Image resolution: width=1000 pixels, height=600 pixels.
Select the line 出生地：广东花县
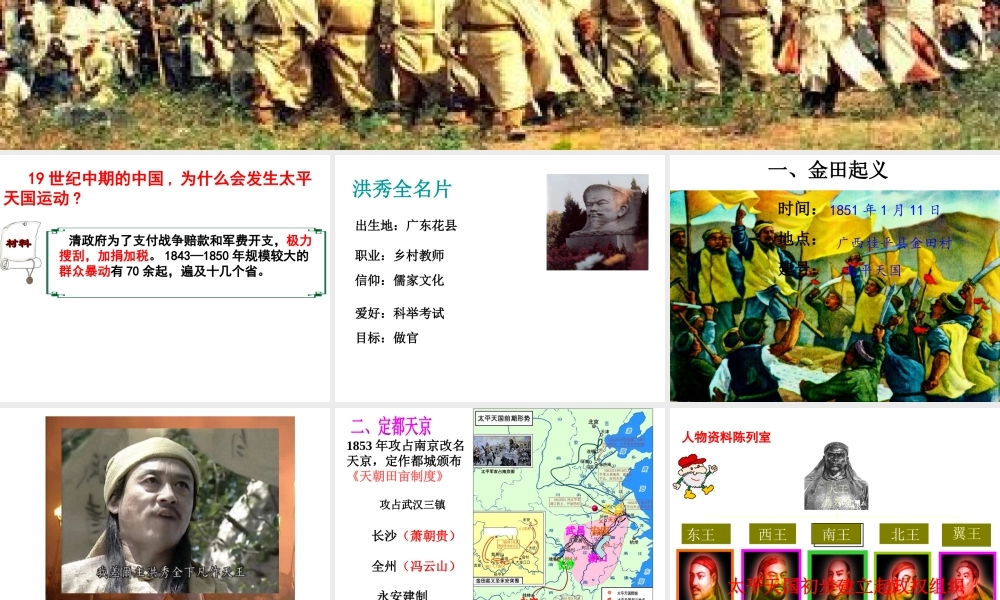[406, 226]
